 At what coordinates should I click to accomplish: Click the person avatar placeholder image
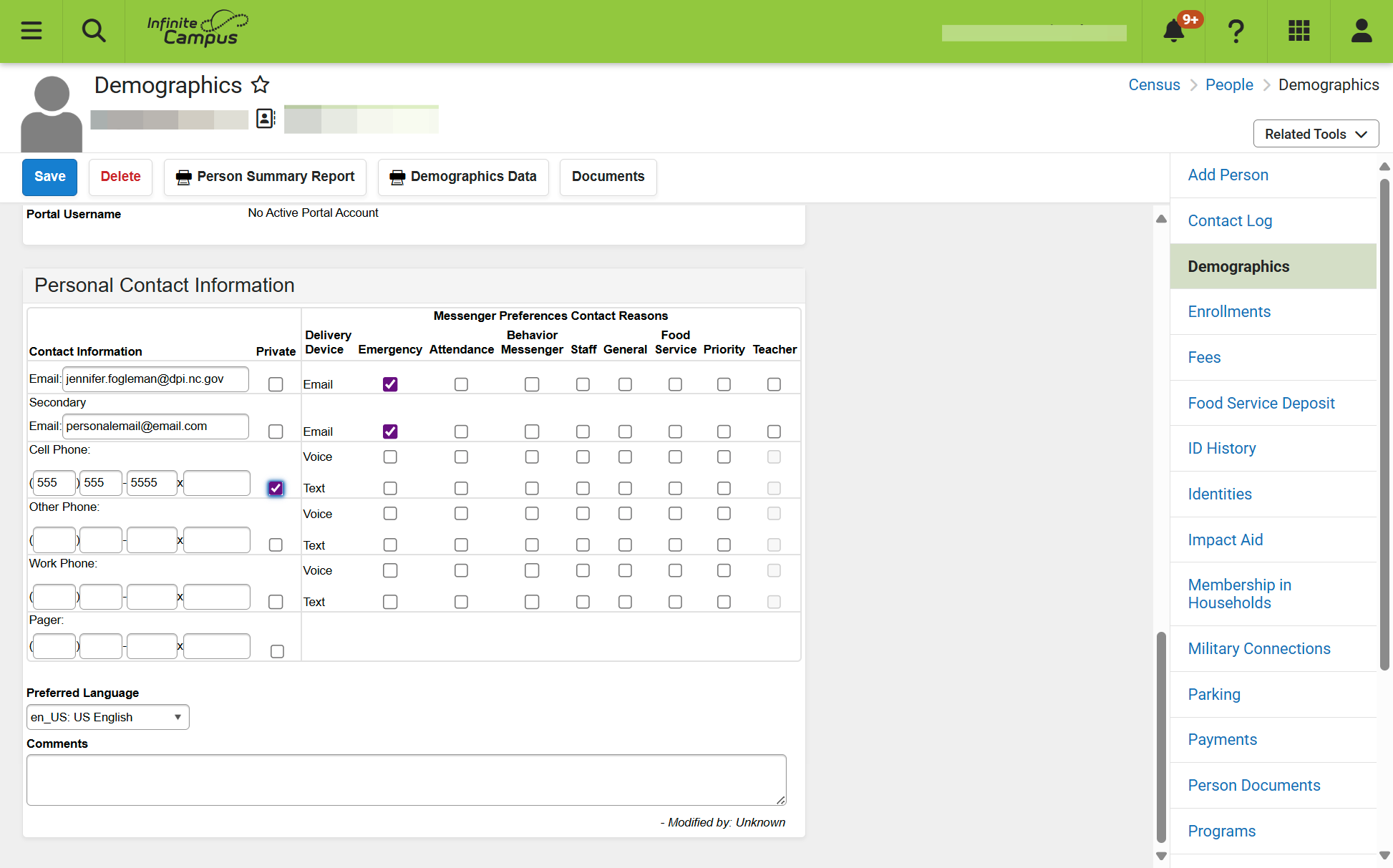[52, 113]
